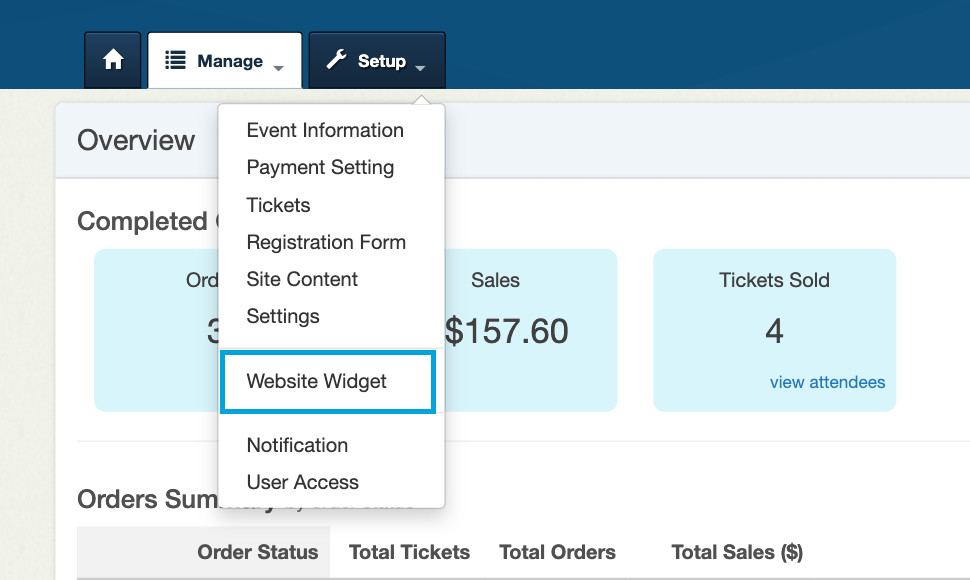970x580 pixels.
Task: Choose Tickets in the Setup menu
Action: [x=278, y=205]
